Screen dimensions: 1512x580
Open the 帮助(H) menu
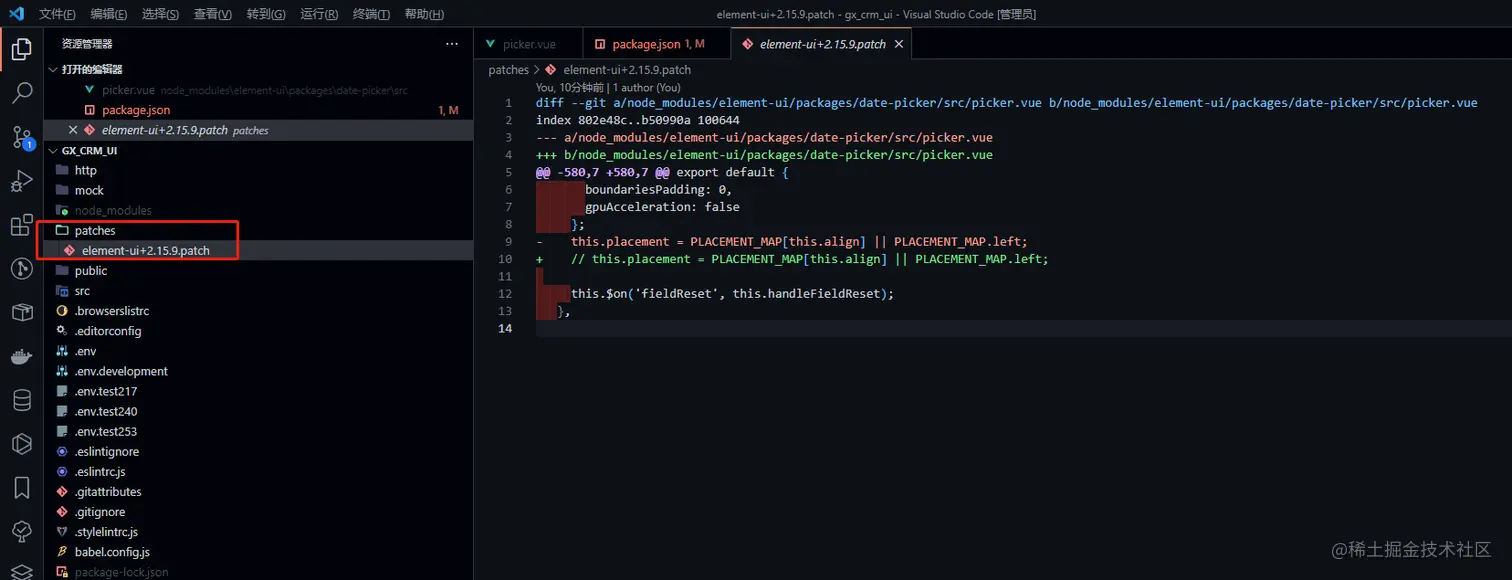coord(425,14)
